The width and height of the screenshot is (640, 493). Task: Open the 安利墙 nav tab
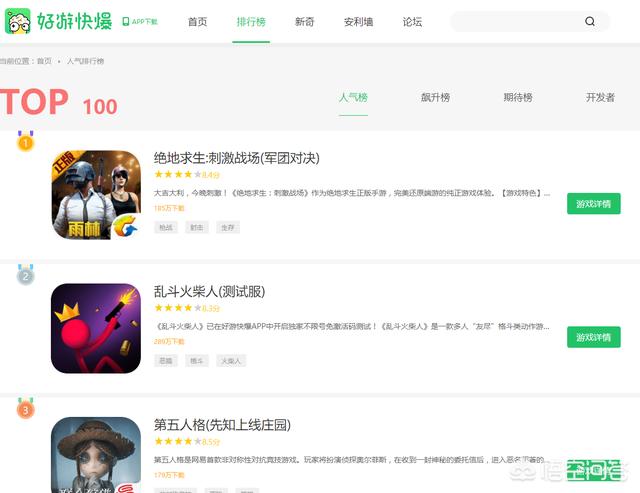(358, 22)
